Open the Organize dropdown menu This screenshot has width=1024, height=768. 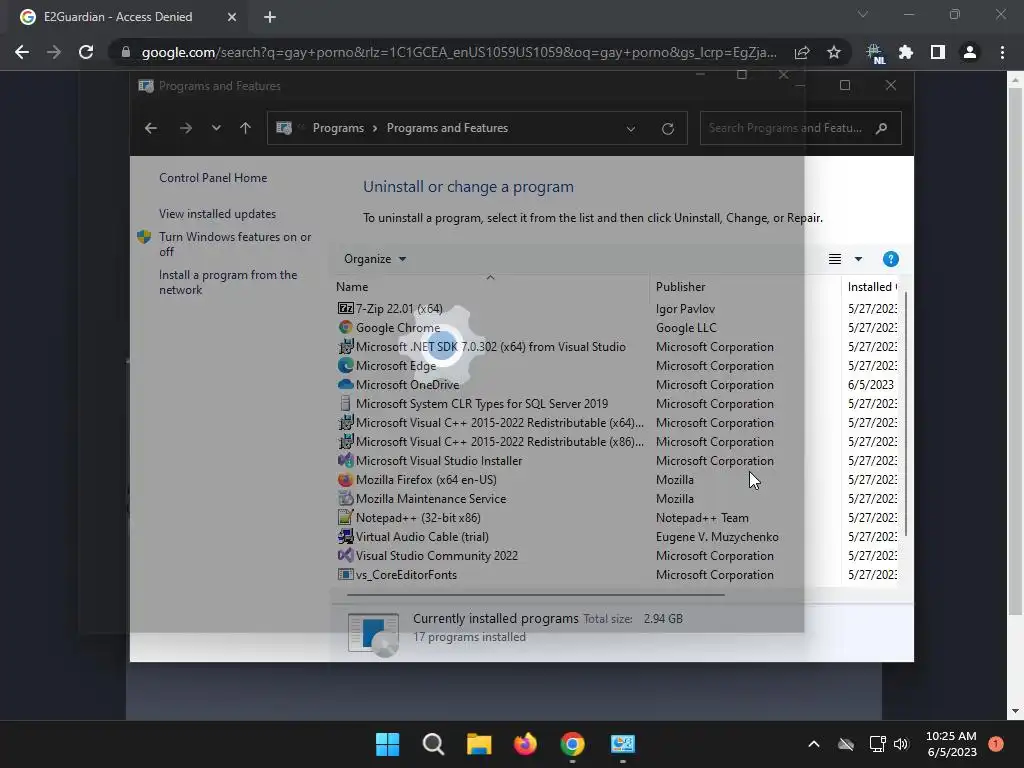tap(375, 259)
